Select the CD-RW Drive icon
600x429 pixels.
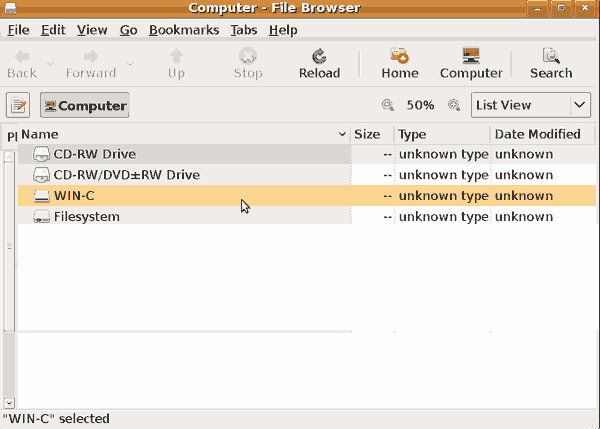(41, 154)
